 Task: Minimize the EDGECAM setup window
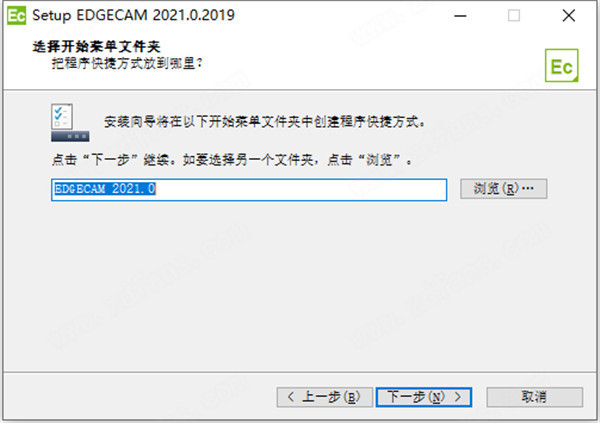click(460, 16)
